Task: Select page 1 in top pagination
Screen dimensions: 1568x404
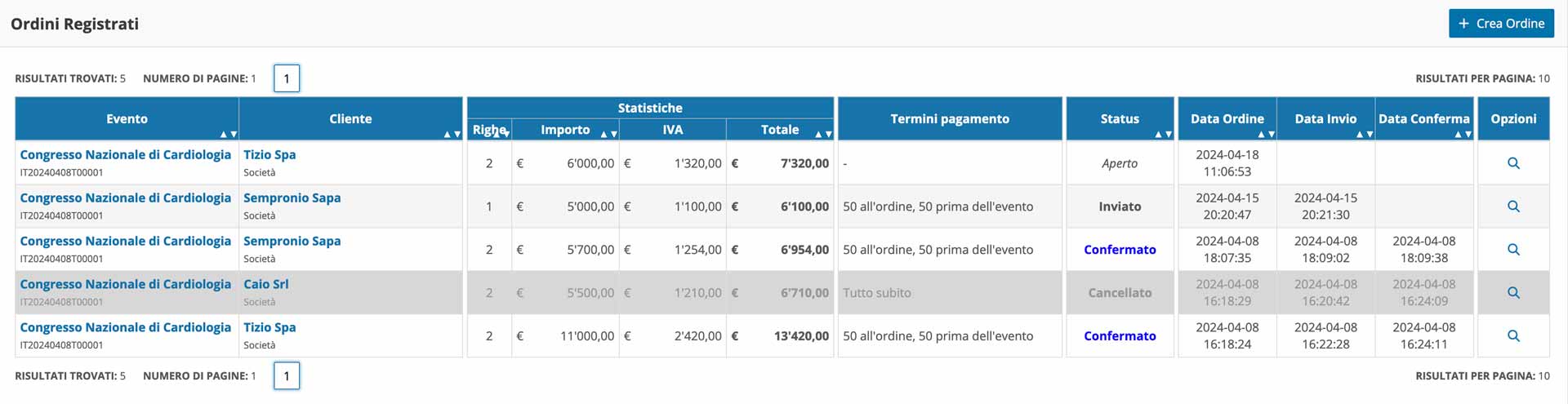Action: (287, 78)
